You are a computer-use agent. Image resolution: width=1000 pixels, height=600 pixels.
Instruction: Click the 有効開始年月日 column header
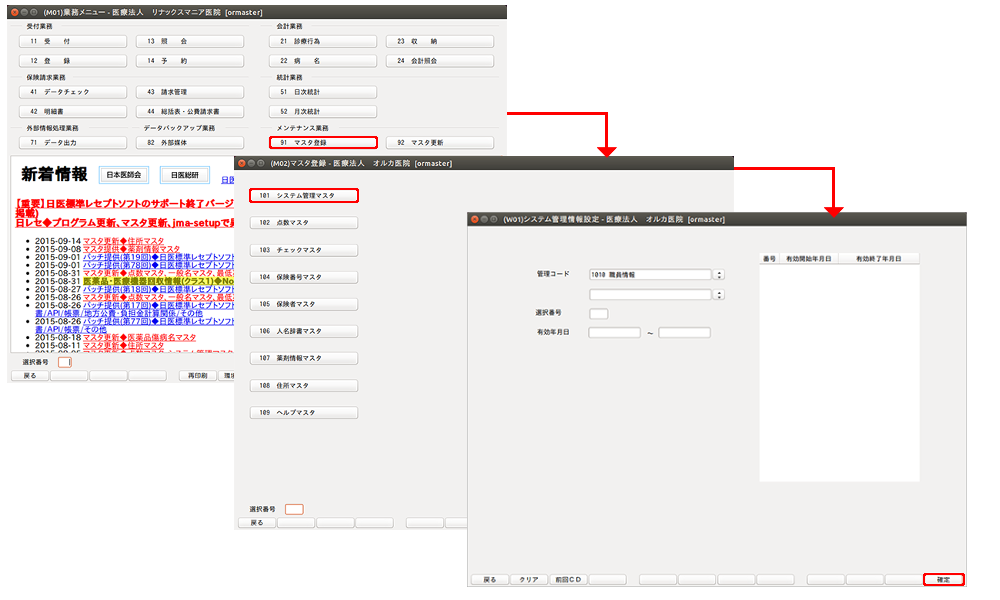809,259
